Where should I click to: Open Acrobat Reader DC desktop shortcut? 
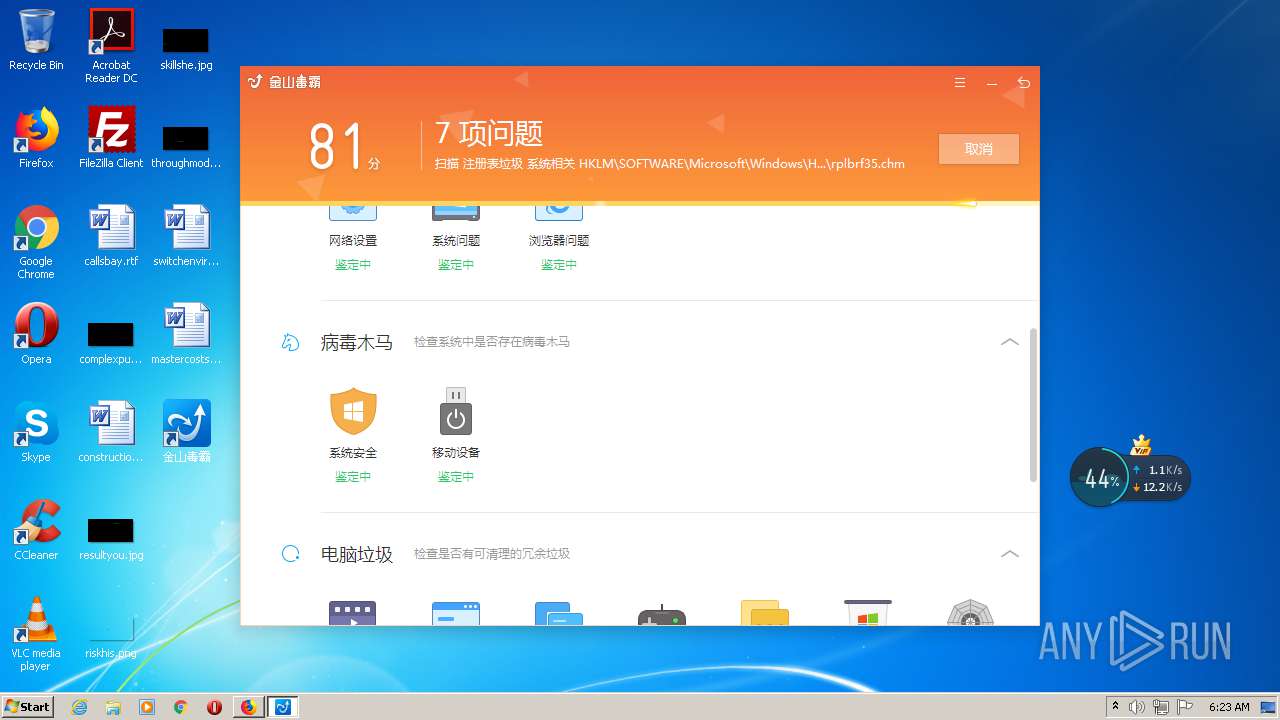[111, 45]
